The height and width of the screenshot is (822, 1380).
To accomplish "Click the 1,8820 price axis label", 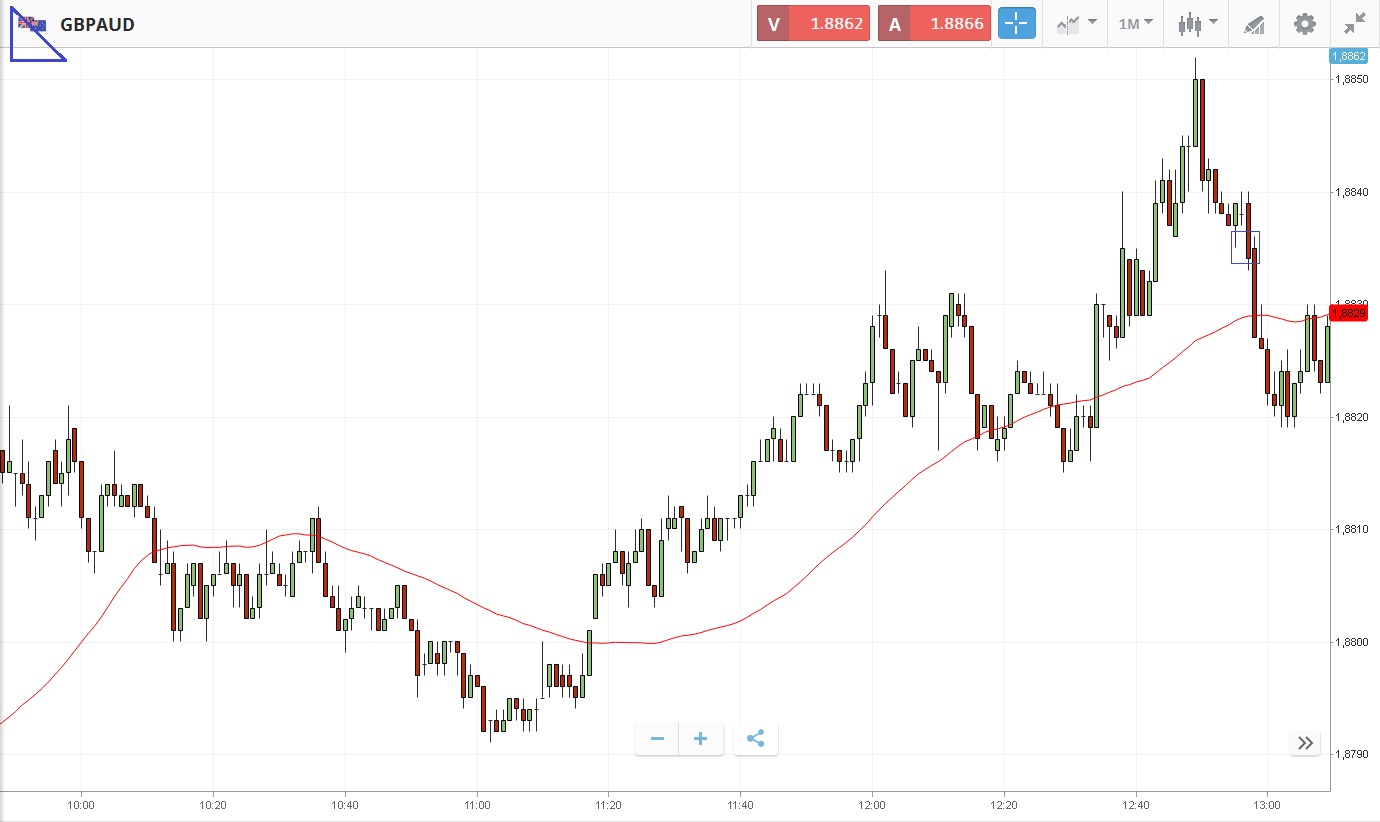I will pyautogui.click(x=1350, y=417).
